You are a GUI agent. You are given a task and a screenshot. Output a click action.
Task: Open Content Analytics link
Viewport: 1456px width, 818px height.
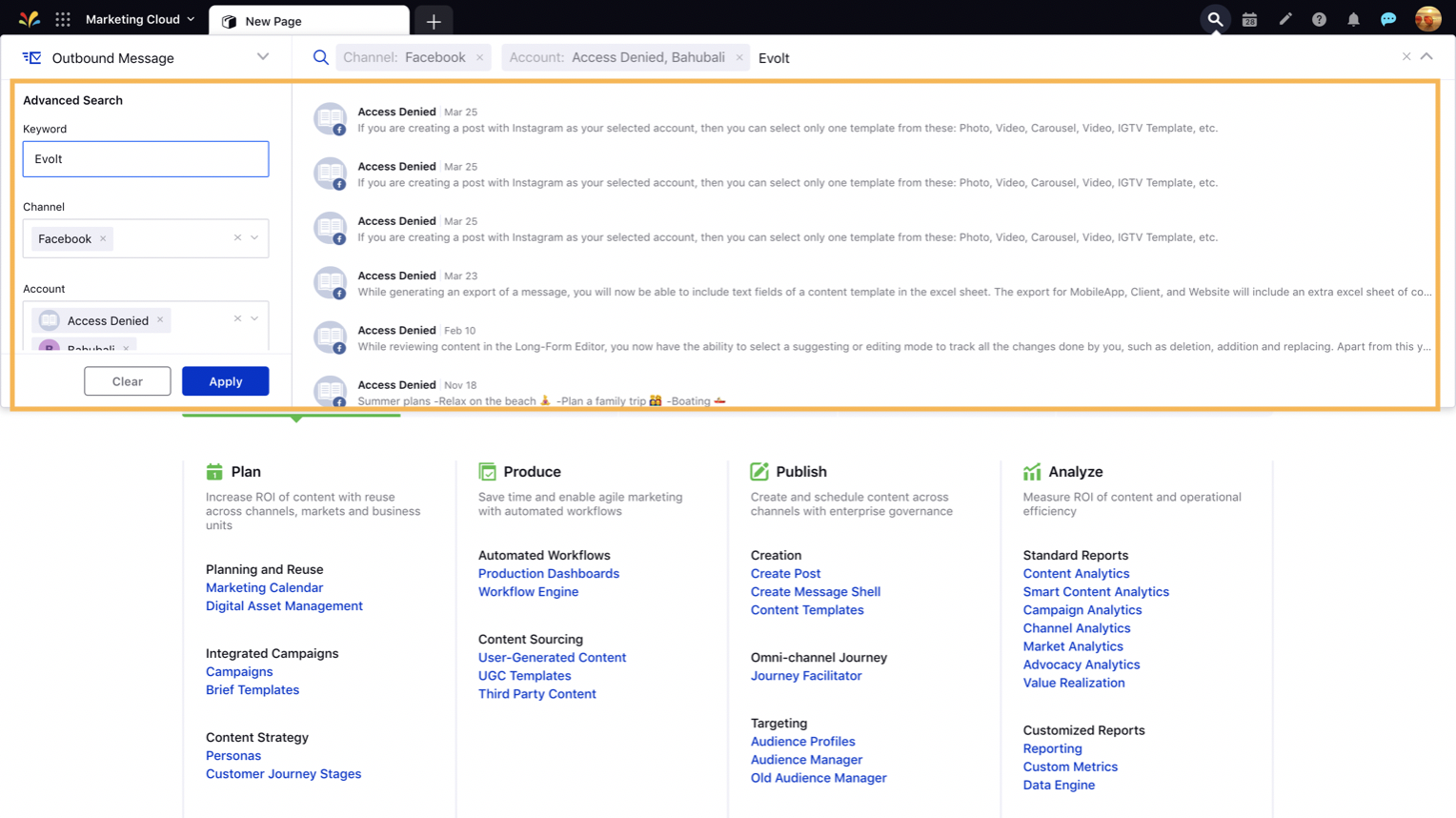(x=1076, y=574)
